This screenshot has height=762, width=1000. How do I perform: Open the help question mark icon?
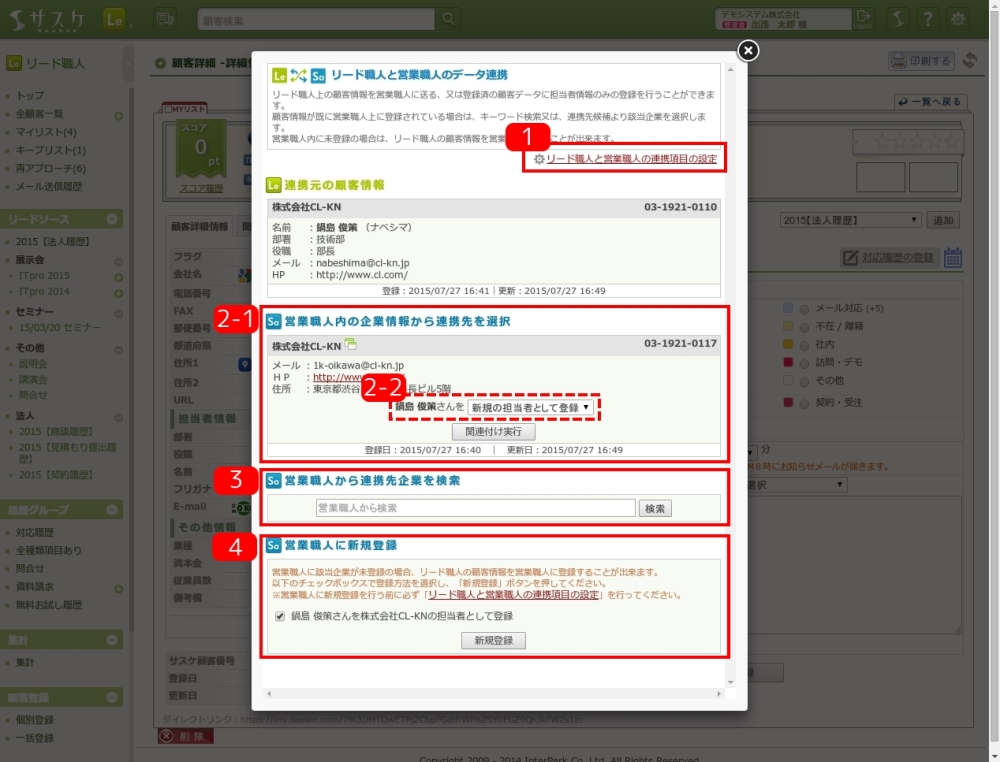click(x=928, y=19)
